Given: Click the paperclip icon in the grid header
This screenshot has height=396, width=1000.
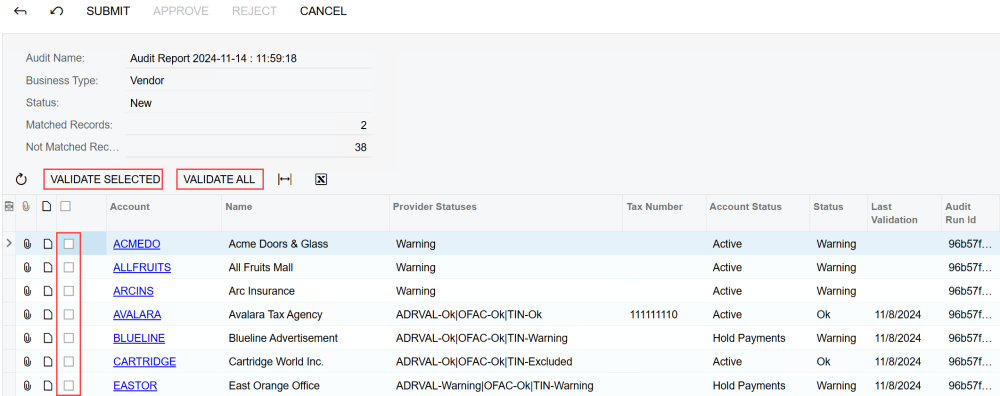Looking at the screenshot, I should click(27, 207).
